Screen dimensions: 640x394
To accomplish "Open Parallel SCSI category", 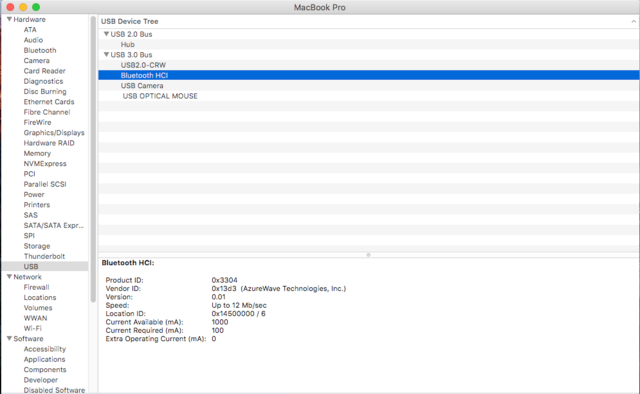I will tap(45, 184).
